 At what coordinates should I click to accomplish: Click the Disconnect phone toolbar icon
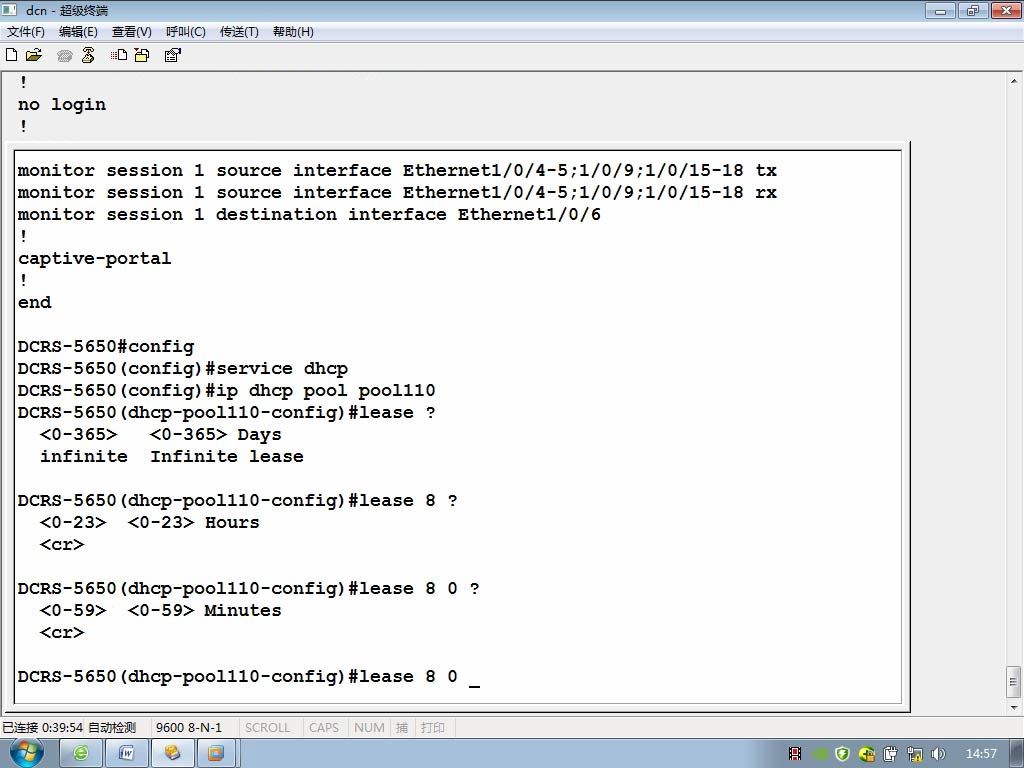88,55
